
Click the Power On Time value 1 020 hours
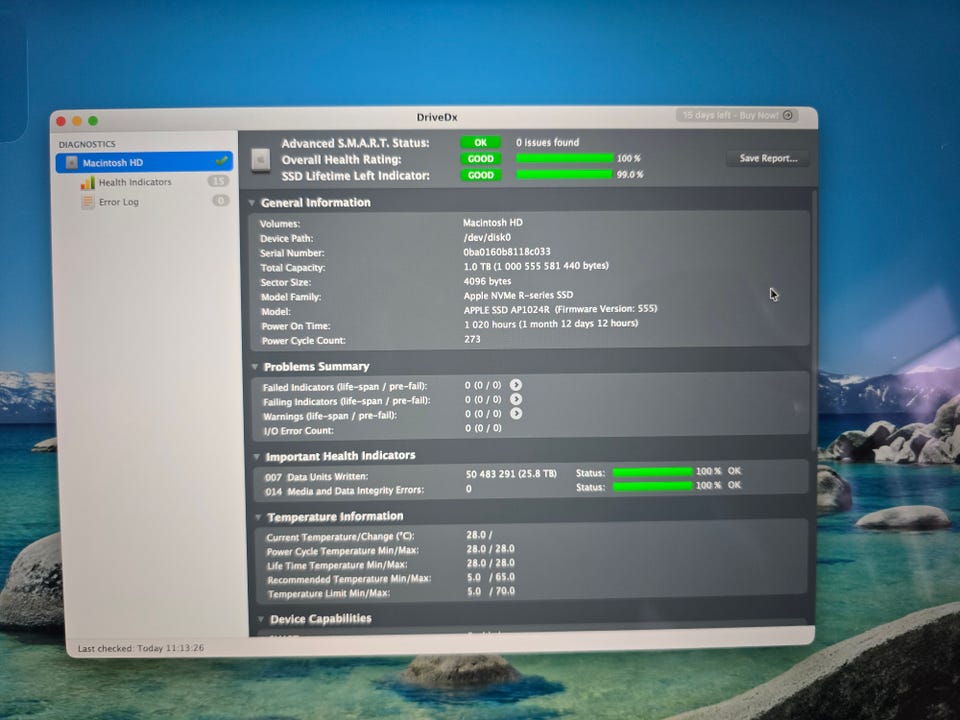tap(550, 324)
